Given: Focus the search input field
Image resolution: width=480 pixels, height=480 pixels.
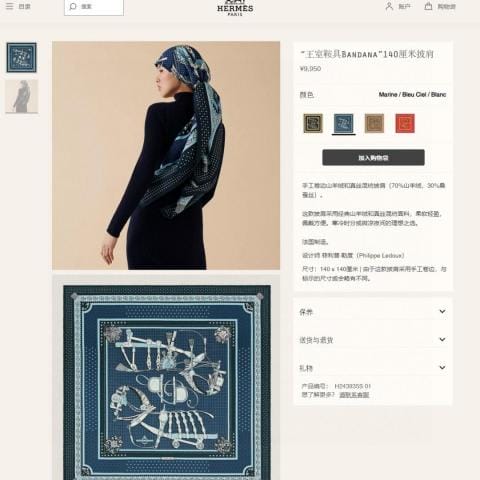Looking at the screenshot, I should pos(94,7).
